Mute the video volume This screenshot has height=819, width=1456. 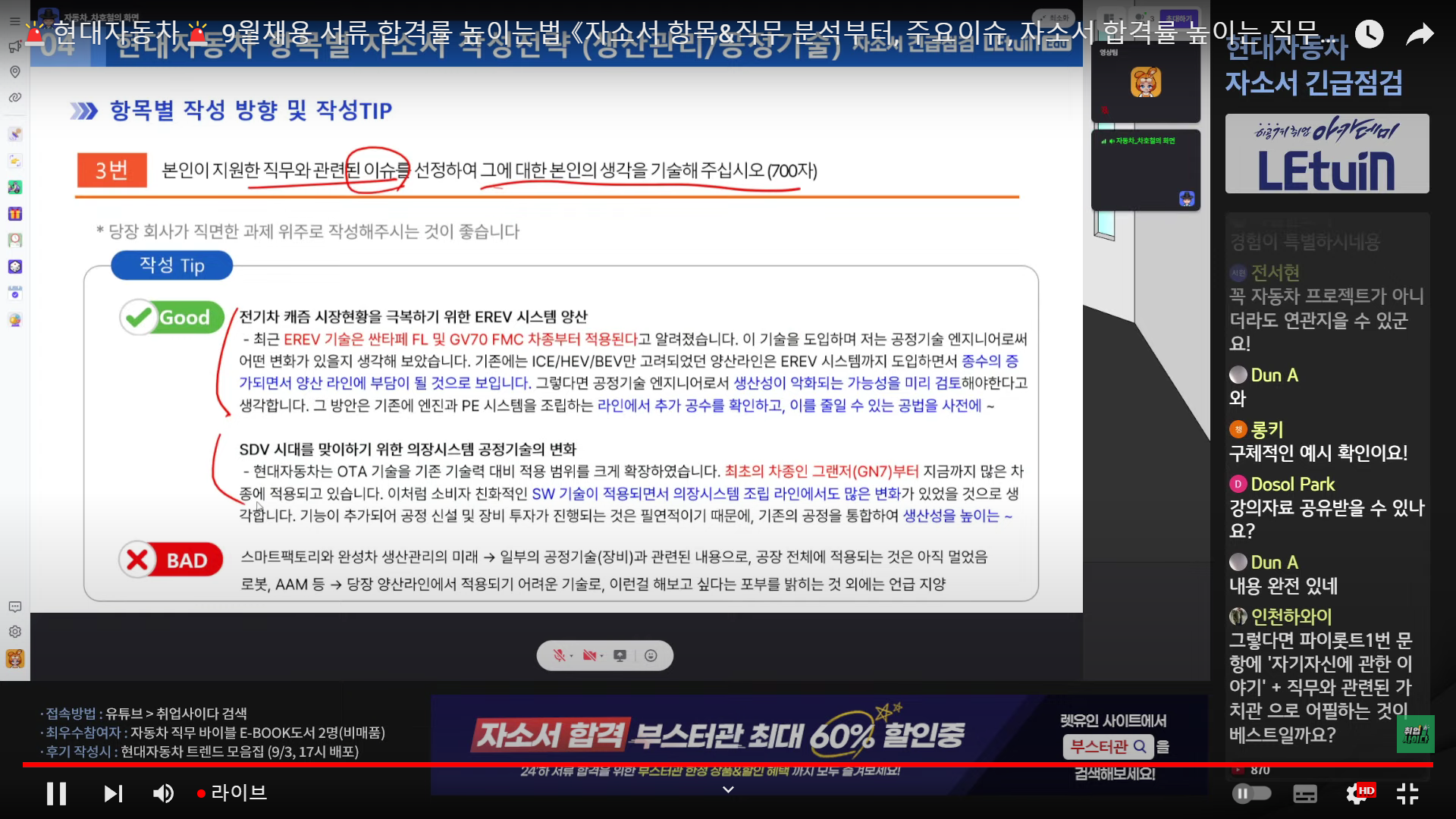click(x=163, y=793)
